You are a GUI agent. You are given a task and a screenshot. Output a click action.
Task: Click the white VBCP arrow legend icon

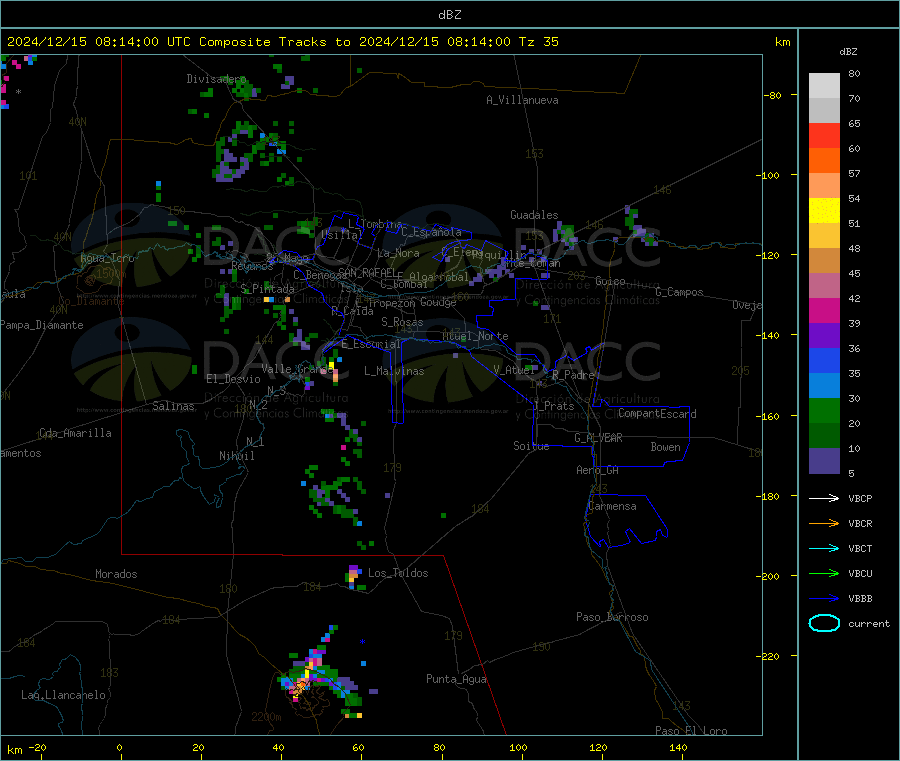tap(824, 498)
